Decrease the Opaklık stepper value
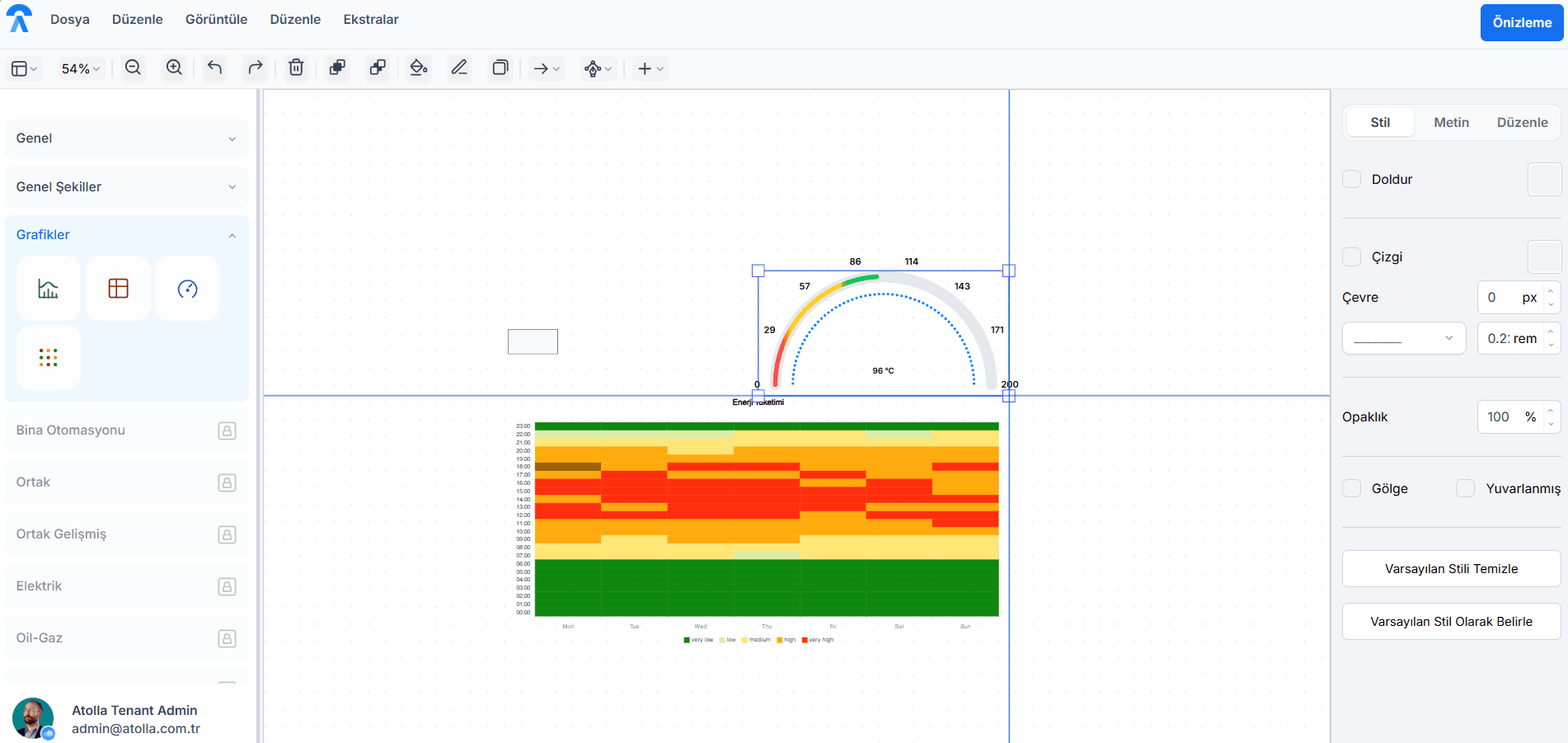 (x=1551, y=424)
